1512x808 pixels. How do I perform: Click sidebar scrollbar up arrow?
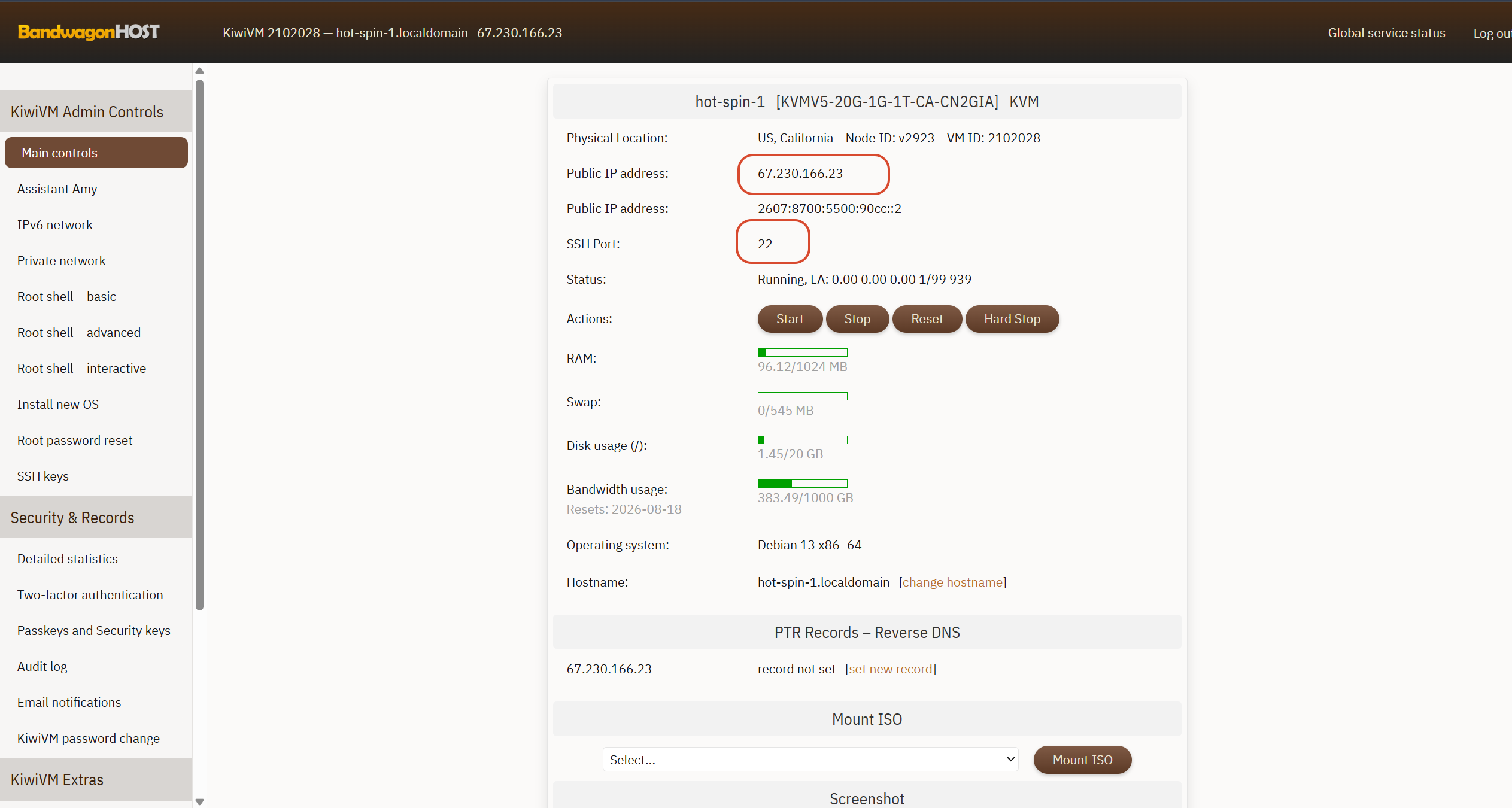tap(200, 71)
